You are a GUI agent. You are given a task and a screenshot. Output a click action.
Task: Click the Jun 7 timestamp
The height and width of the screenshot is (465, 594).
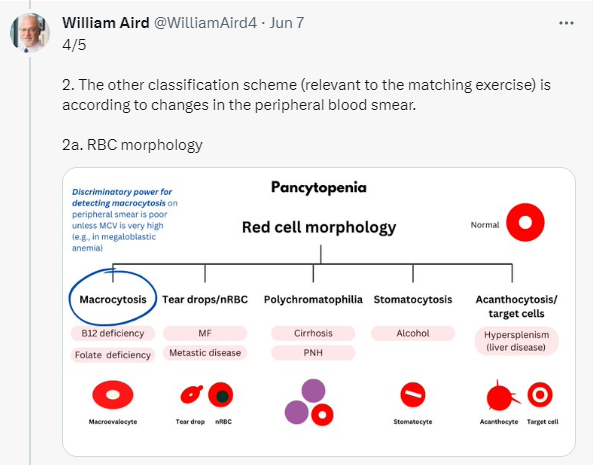[287, 23]
